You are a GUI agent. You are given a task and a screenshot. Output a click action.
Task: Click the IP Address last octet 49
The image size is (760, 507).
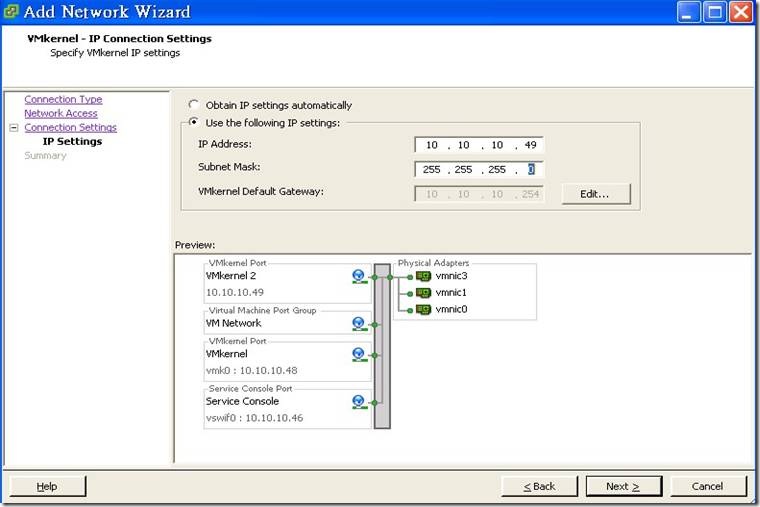[x=530, y=145]
